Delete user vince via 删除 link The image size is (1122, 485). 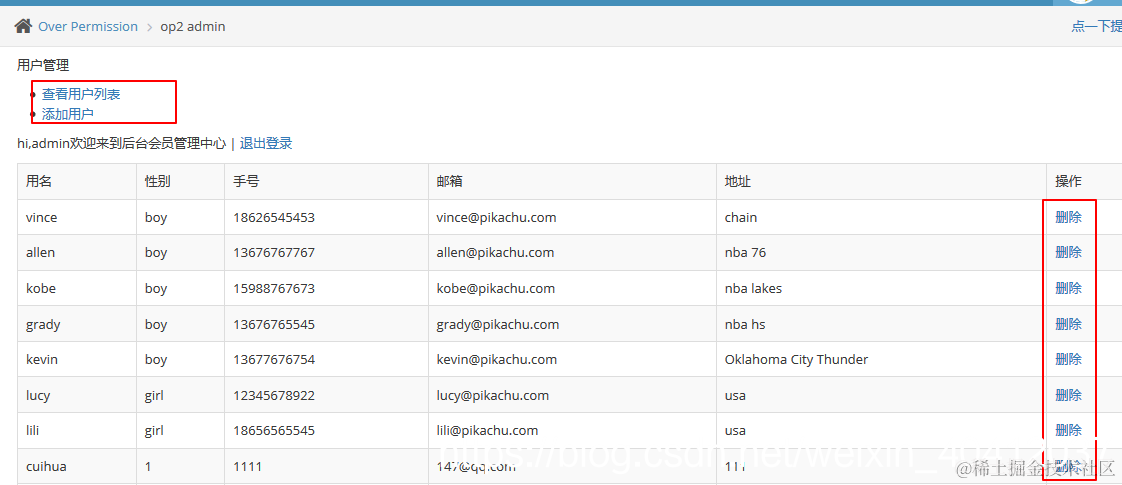tap(1068, 217)
